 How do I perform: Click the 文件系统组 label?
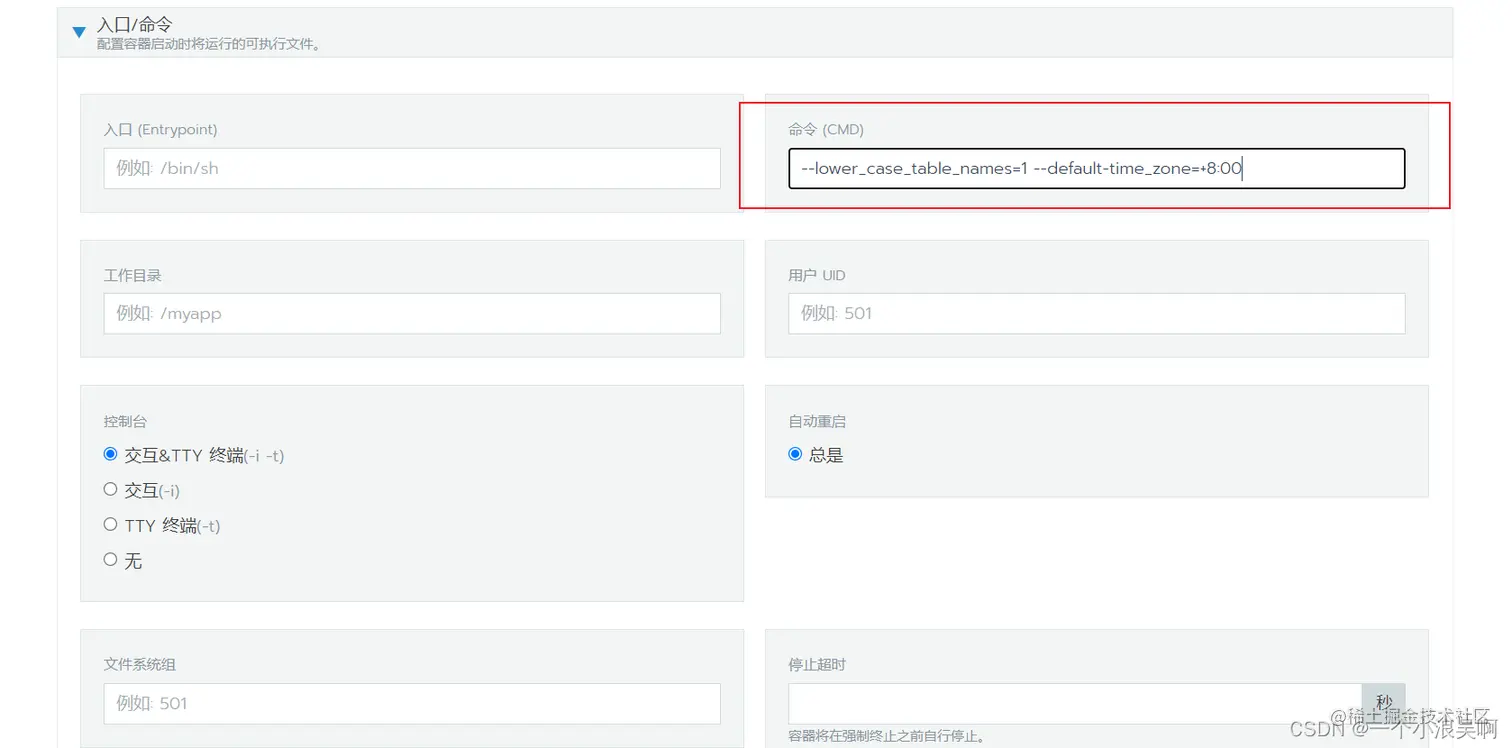(x=140, y=664)
